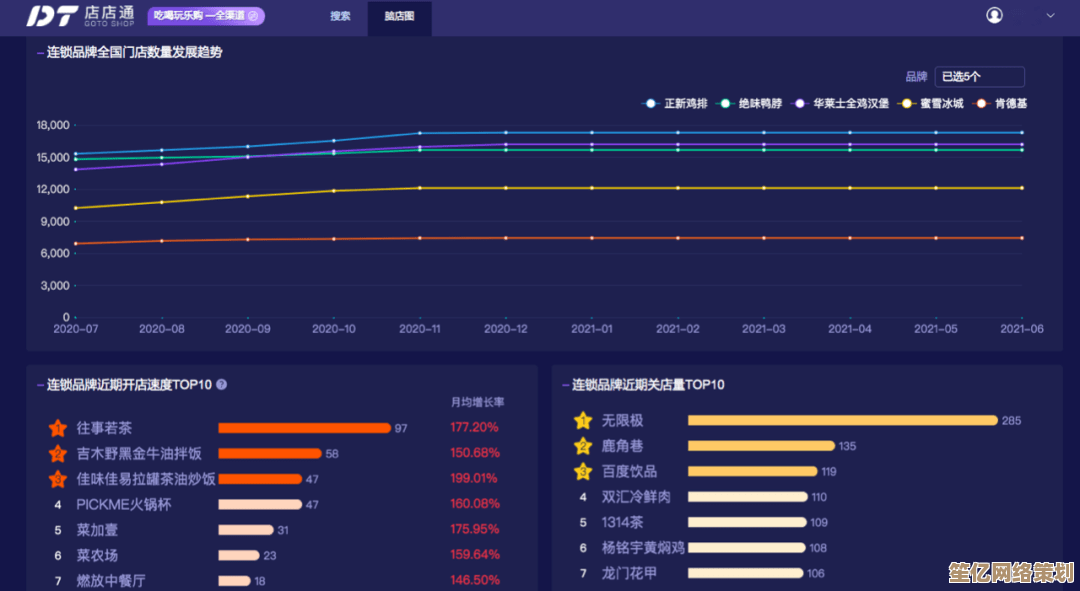The image size is (1080, 591).
Task: Click the 吃喝玩乐购 channel badge
Action: click(x=206, y=15)
